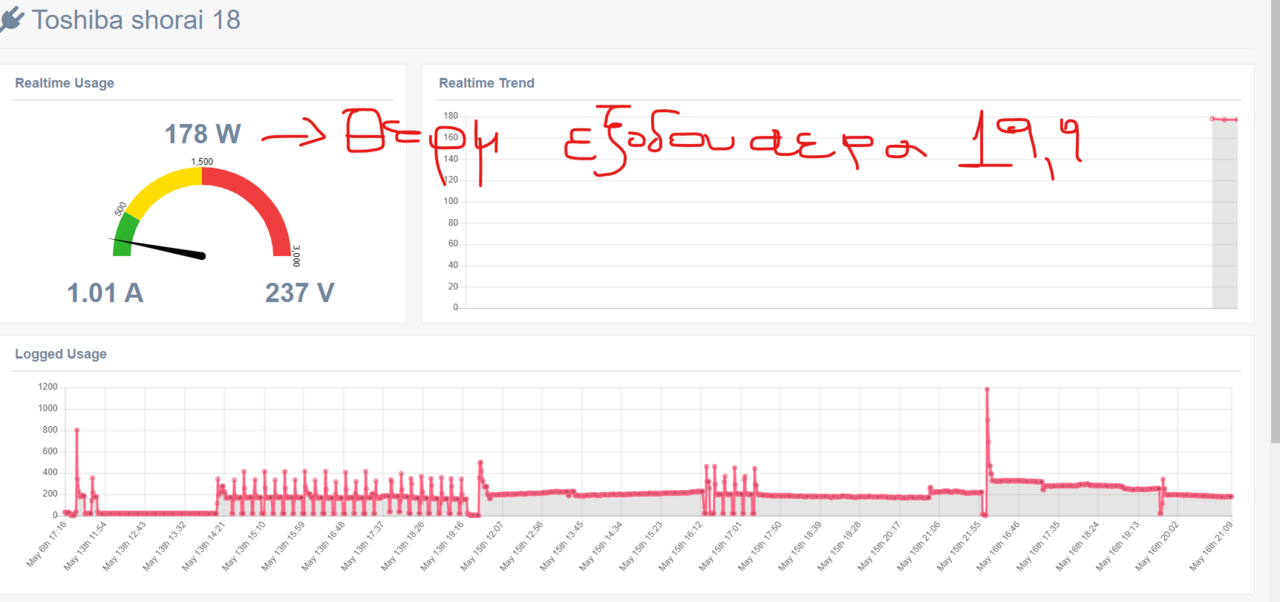Click the May 15th 16:12 x-axis label
This screenshot has width=1280, height=602.
pos(679,547)
